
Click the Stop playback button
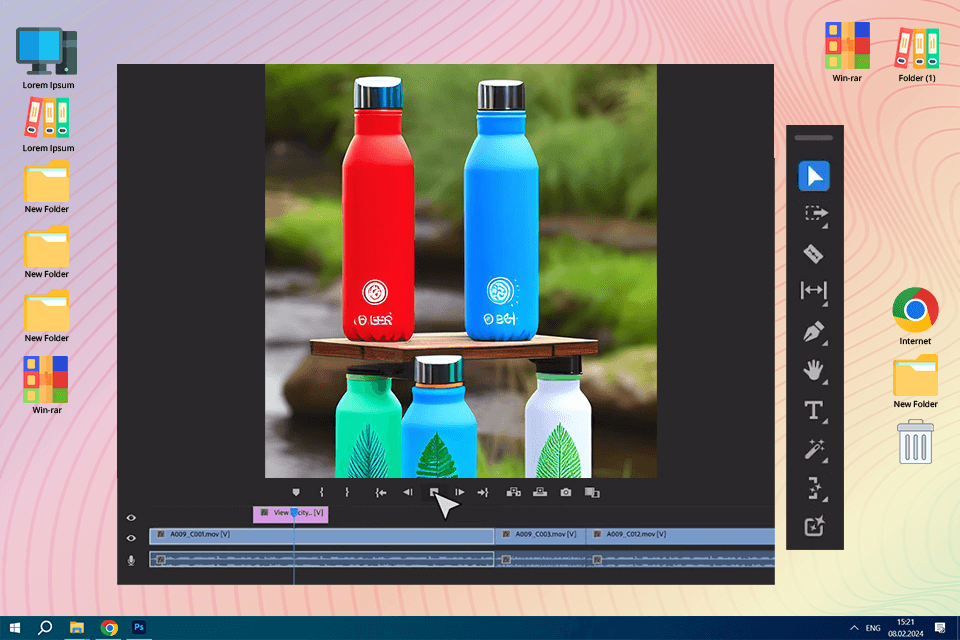[434, 492]
